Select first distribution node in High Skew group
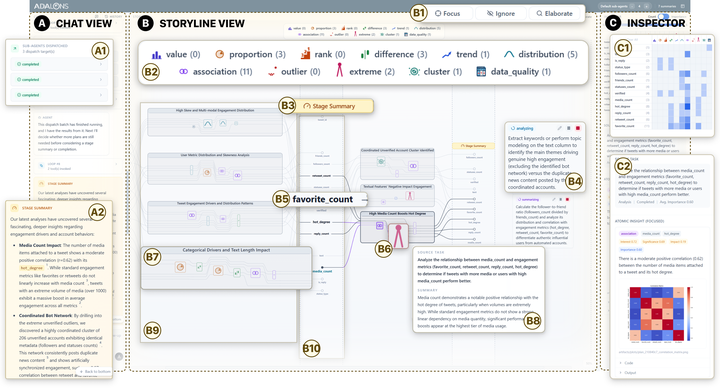The image size is (720, 388). coord(208,124)
